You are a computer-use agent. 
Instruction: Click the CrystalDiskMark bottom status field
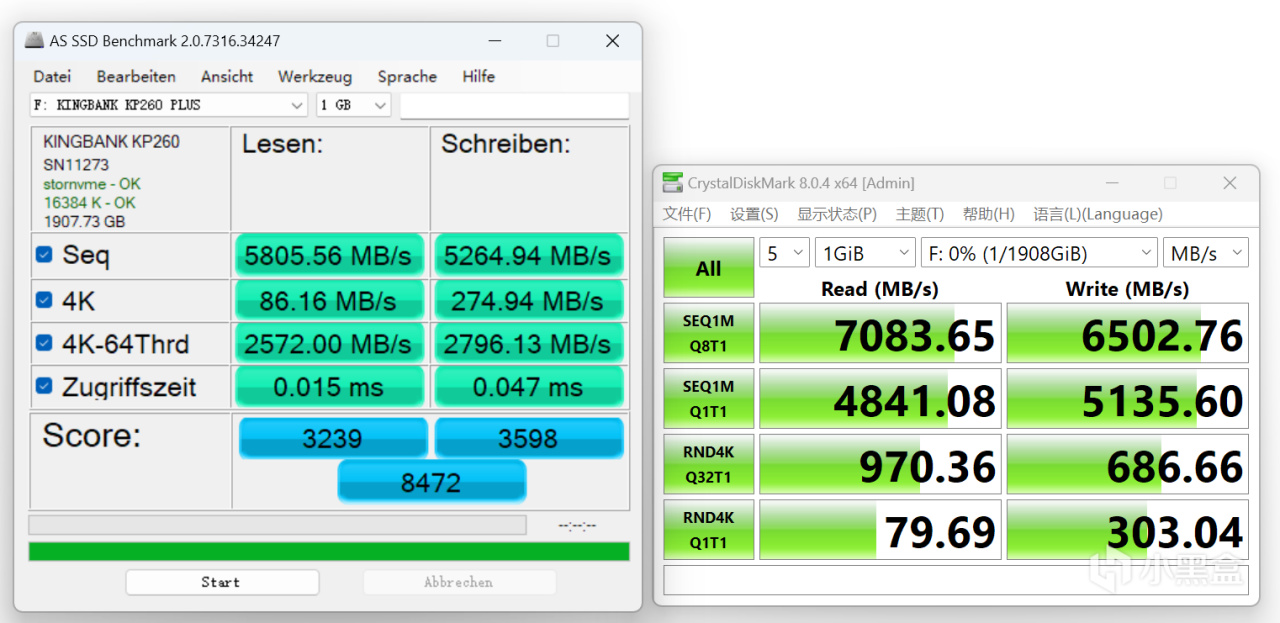956,580
